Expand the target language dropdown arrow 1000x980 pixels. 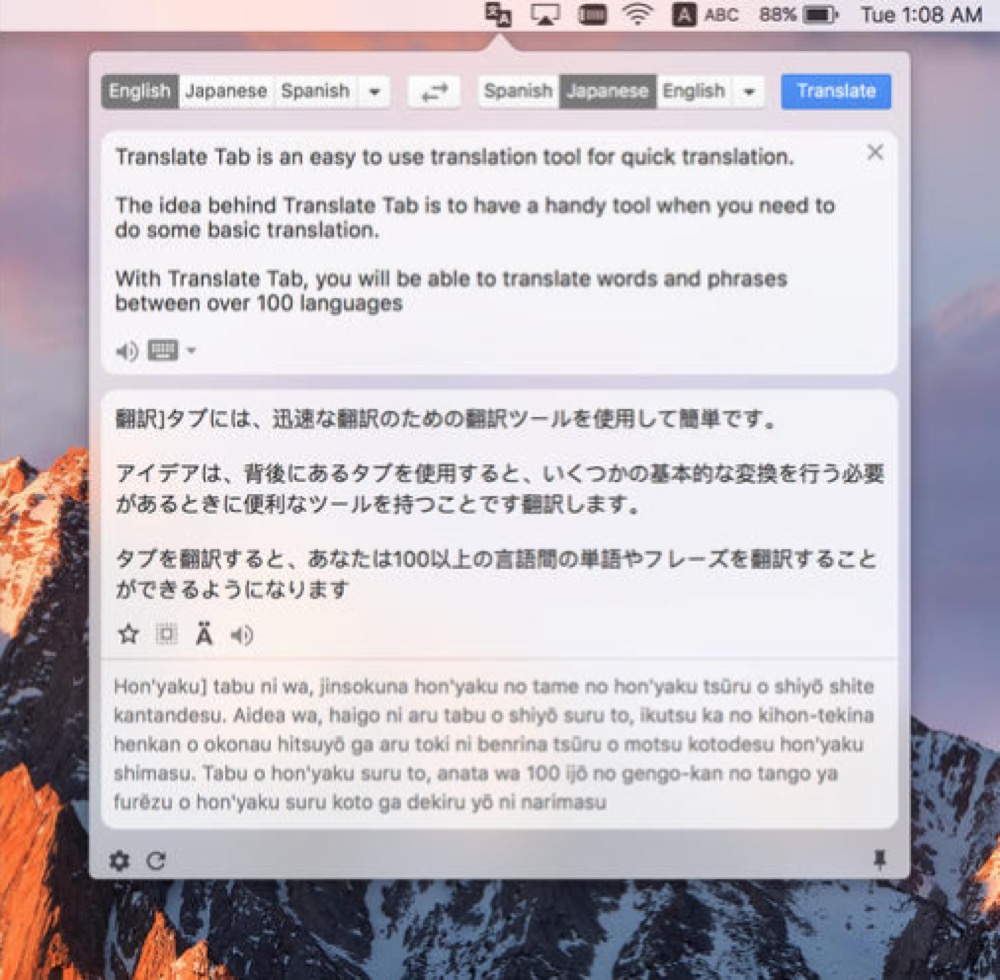click(x=749, y=92)
